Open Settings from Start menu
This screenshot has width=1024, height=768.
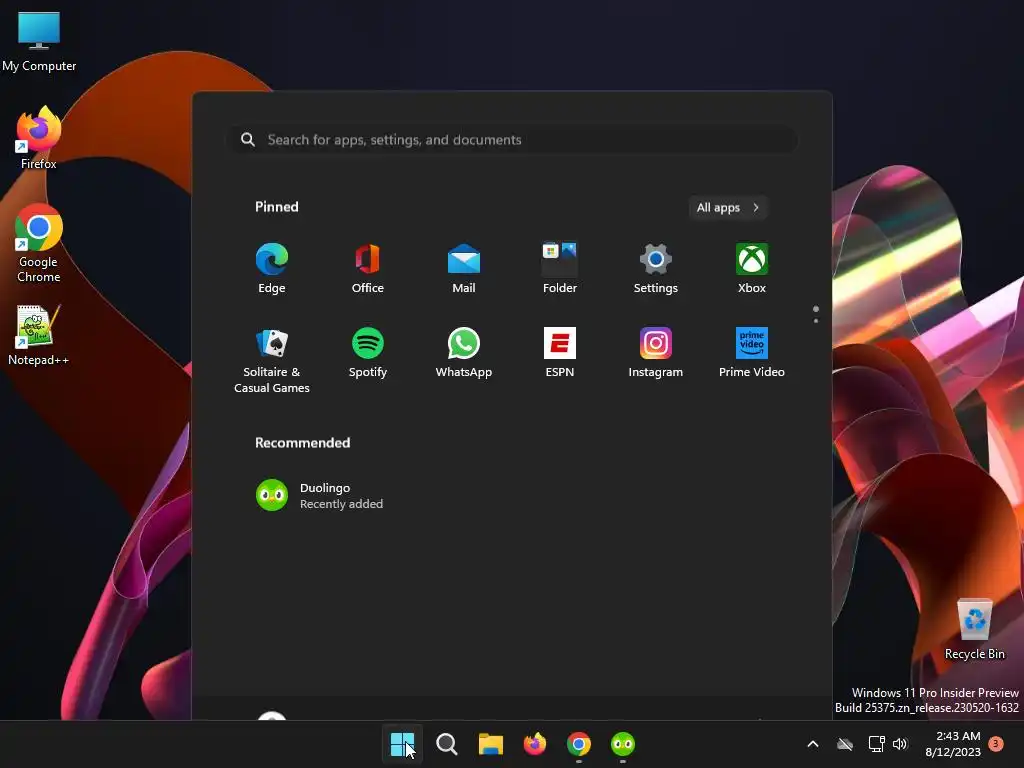[656, 268]
